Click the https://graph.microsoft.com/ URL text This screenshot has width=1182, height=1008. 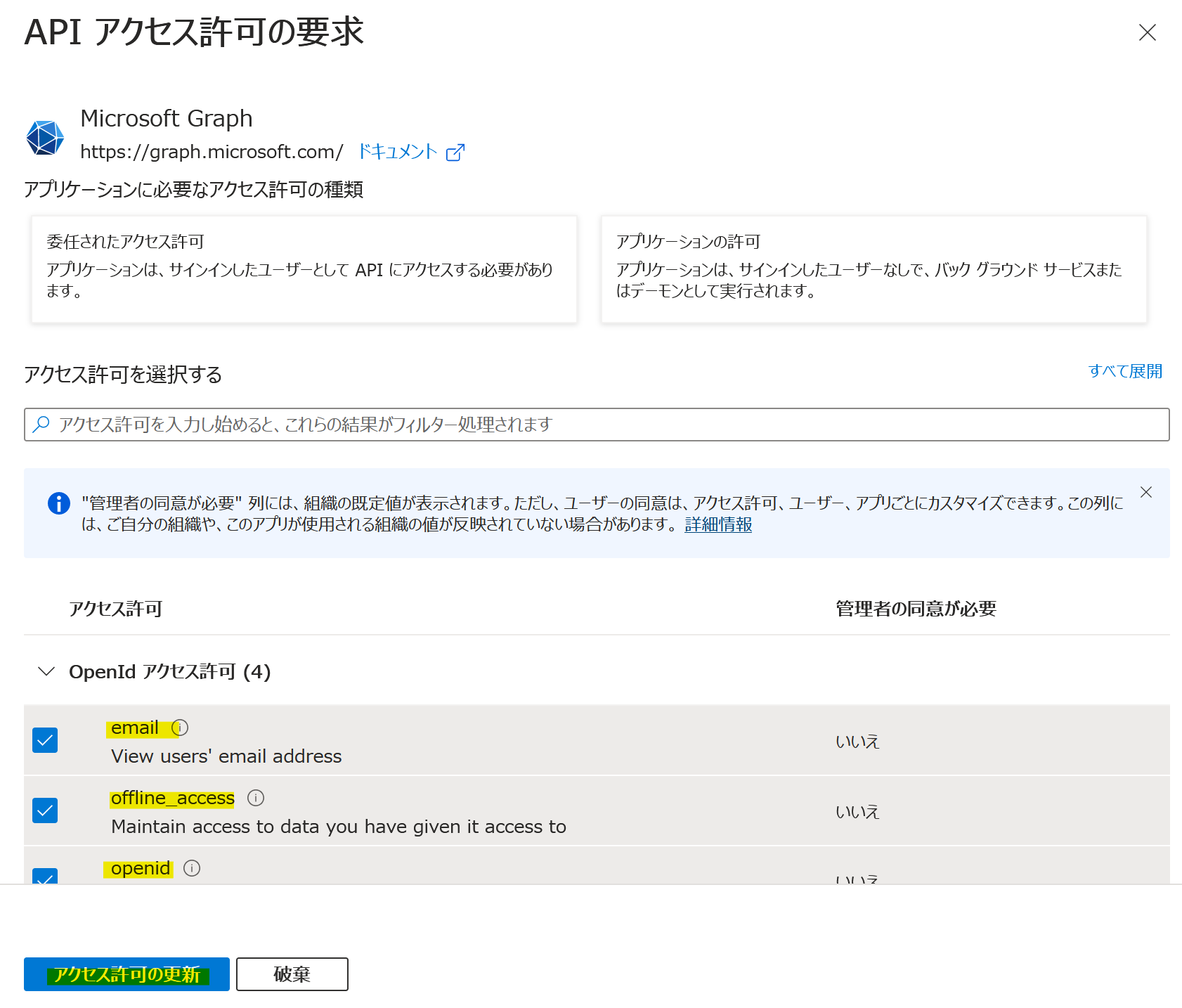[x=212, y=152]
